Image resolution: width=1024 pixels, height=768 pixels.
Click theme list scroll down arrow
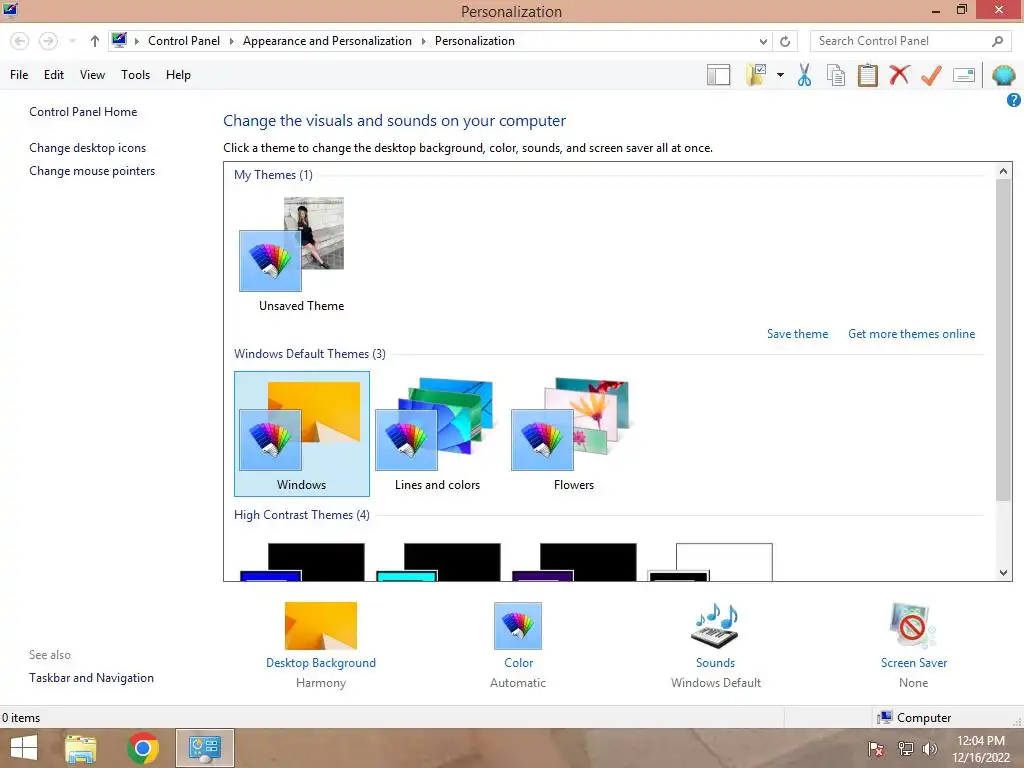(x=1003, y=573)
